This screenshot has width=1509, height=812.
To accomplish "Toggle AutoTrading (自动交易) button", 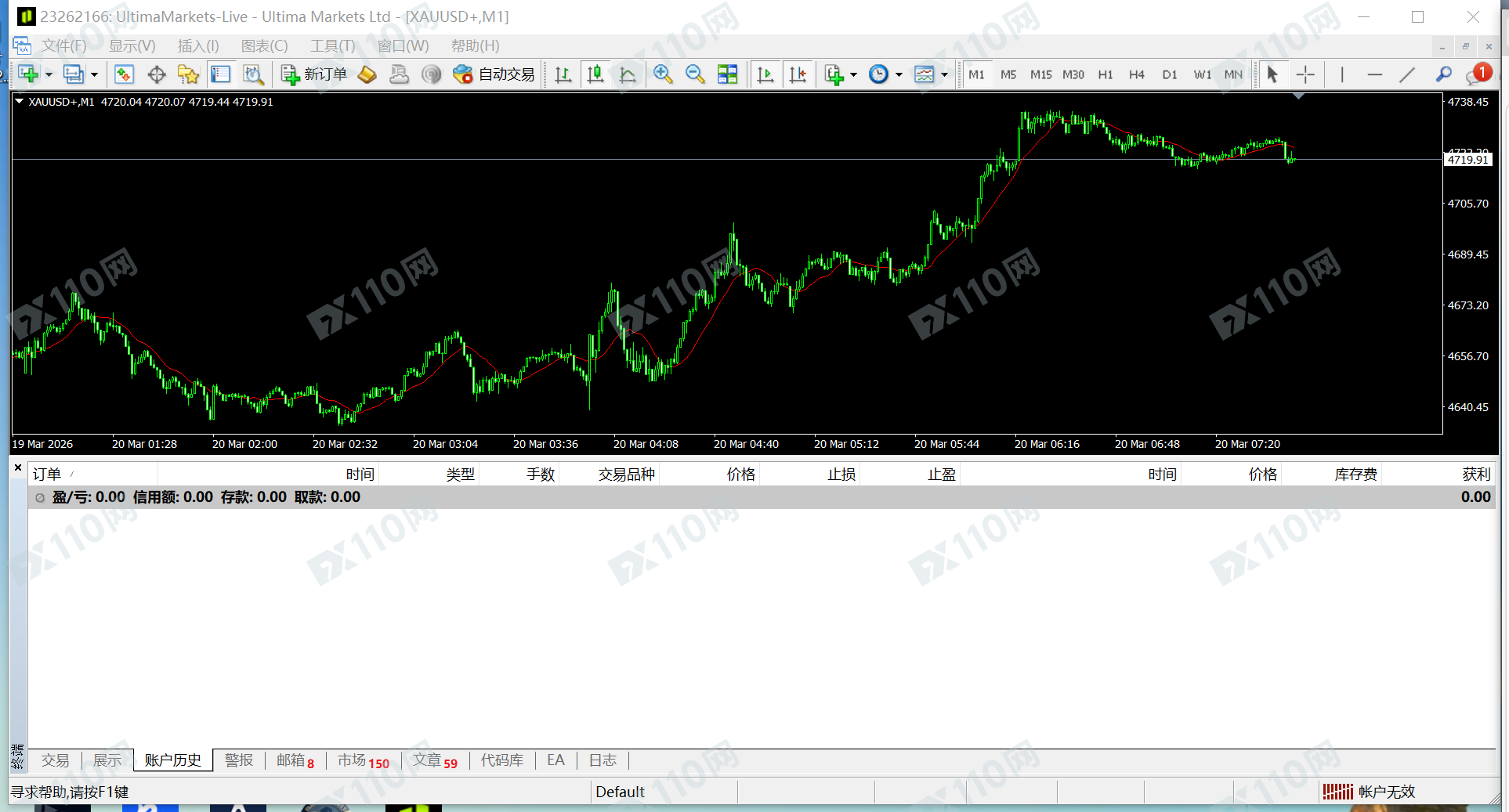I will pyautogui.click(x=494, y=74).
